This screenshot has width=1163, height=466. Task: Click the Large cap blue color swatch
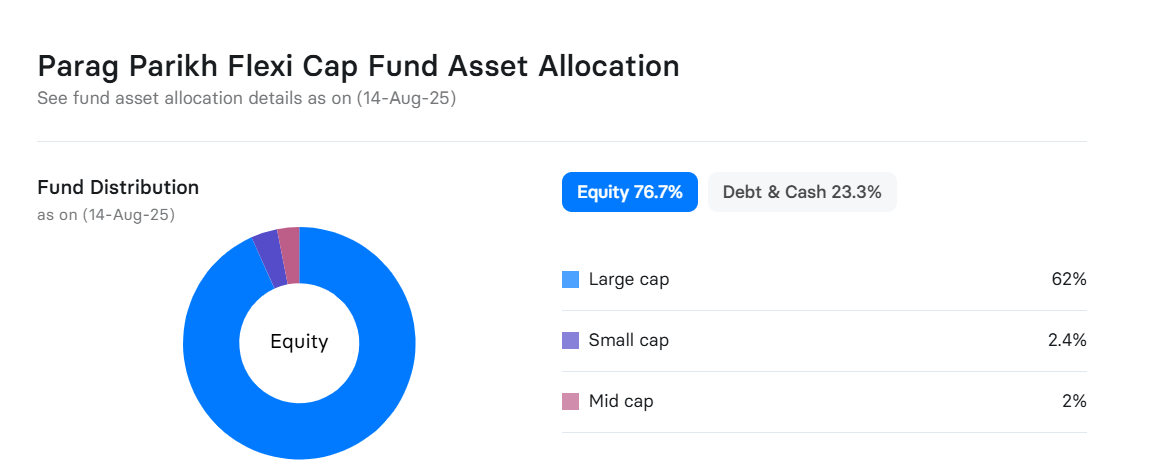coord(570,280)
